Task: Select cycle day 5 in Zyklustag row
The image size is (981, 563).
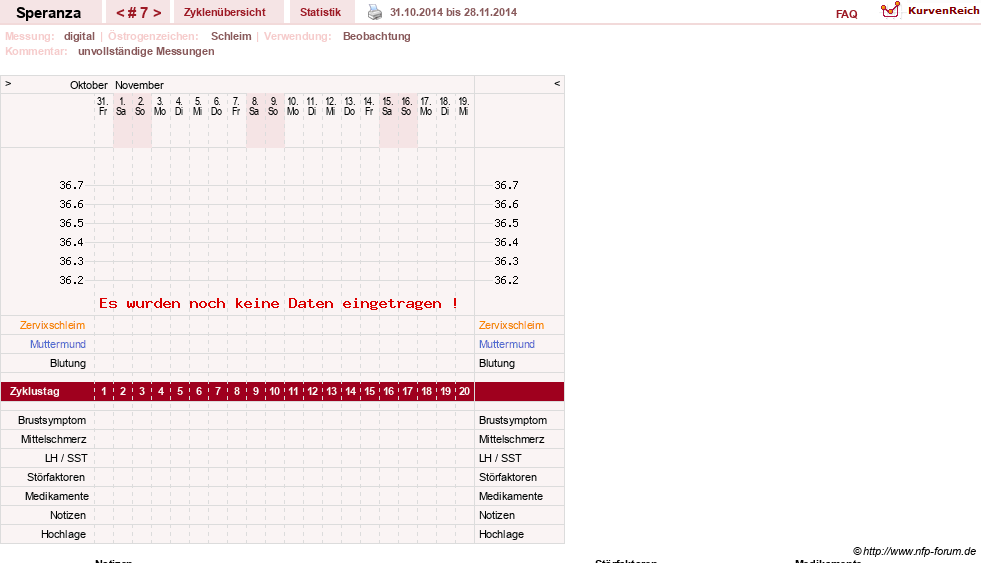Action: (180, 392)
